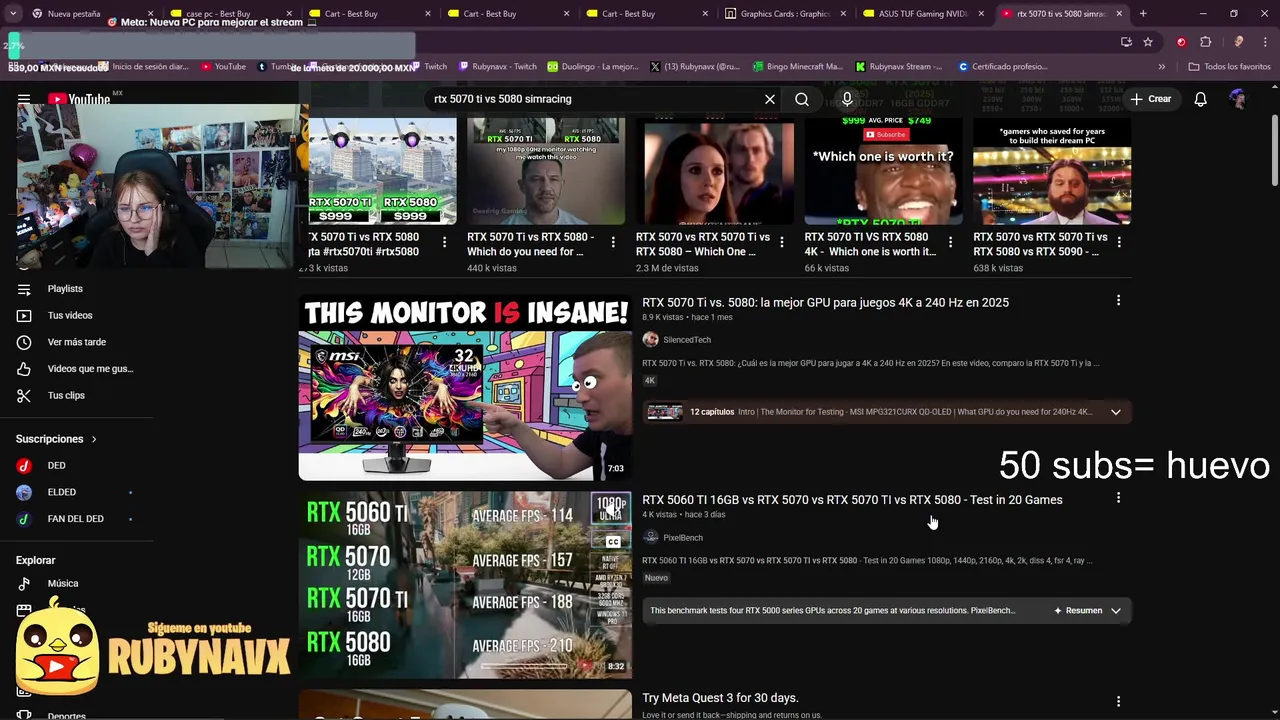Open the Certificado profesio... bookmark

coord(1002,67)
